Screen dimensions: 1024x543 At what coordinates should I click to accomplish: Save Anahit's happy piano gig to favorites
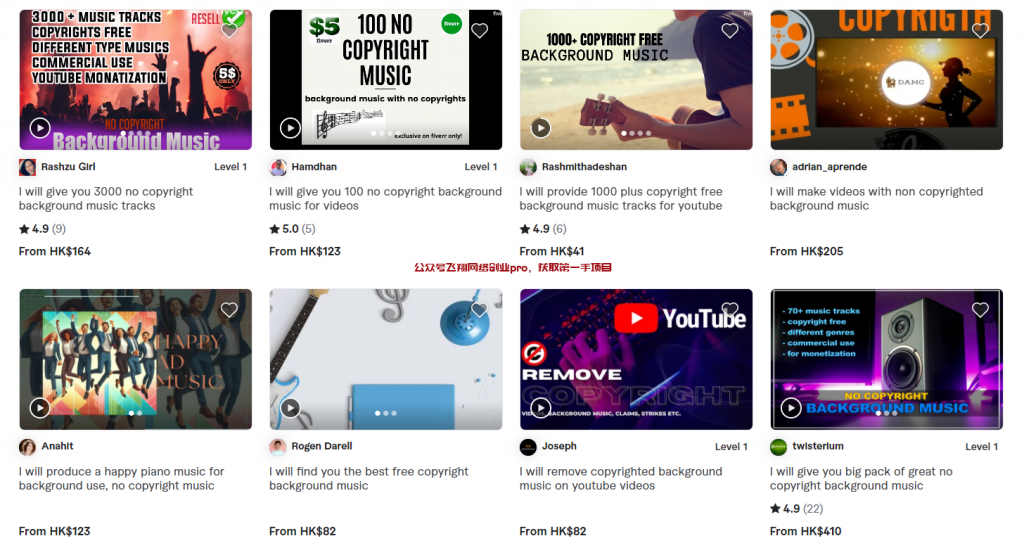tap(229, 310)
